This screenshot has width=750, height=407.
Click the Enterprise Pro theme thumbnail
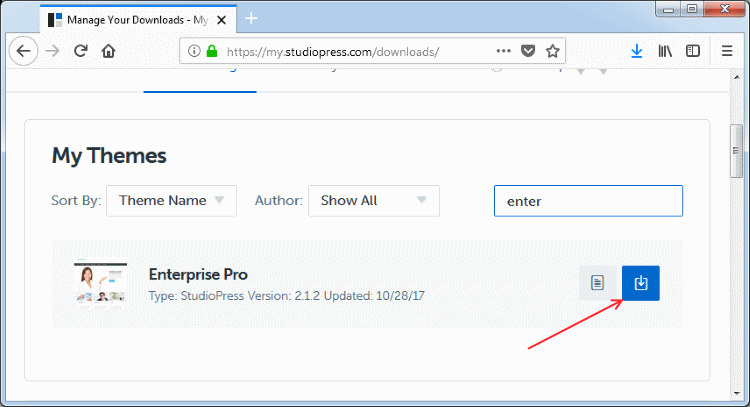[x=100, y=283]
